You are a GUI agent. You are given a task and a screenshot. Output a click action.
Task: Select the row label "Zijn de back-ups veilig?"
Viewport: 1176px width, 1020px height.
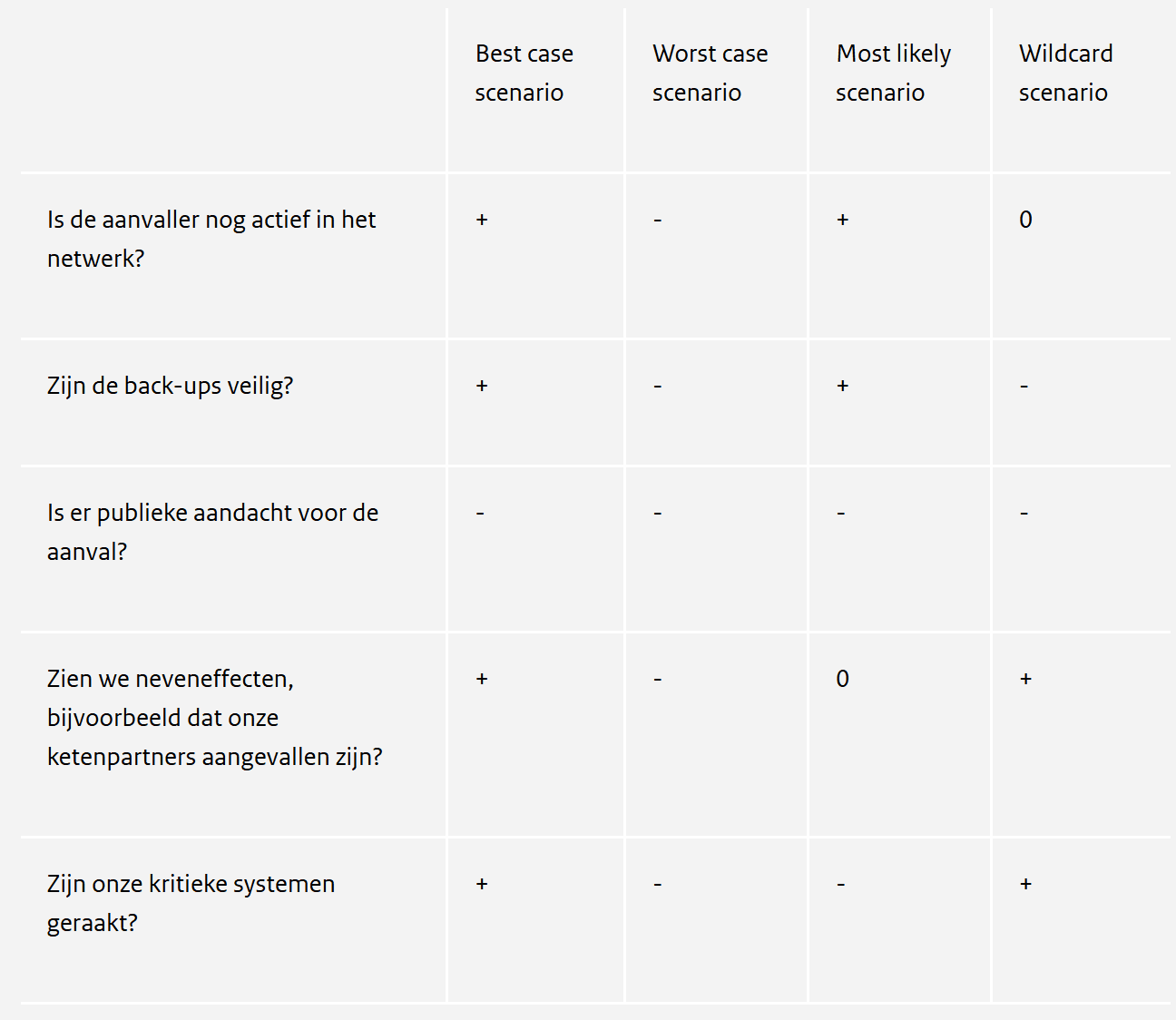tap(170, 386)
